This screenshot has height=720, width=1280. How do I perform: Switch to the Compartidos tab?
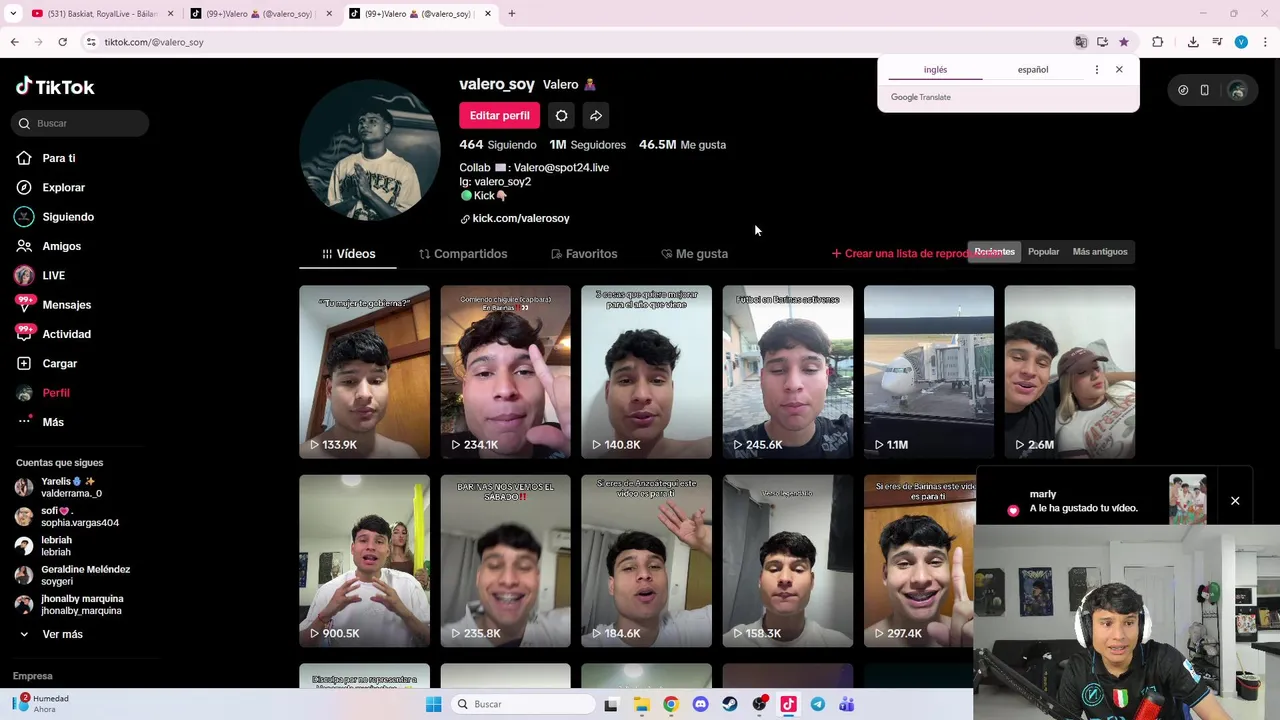[463, 254]
